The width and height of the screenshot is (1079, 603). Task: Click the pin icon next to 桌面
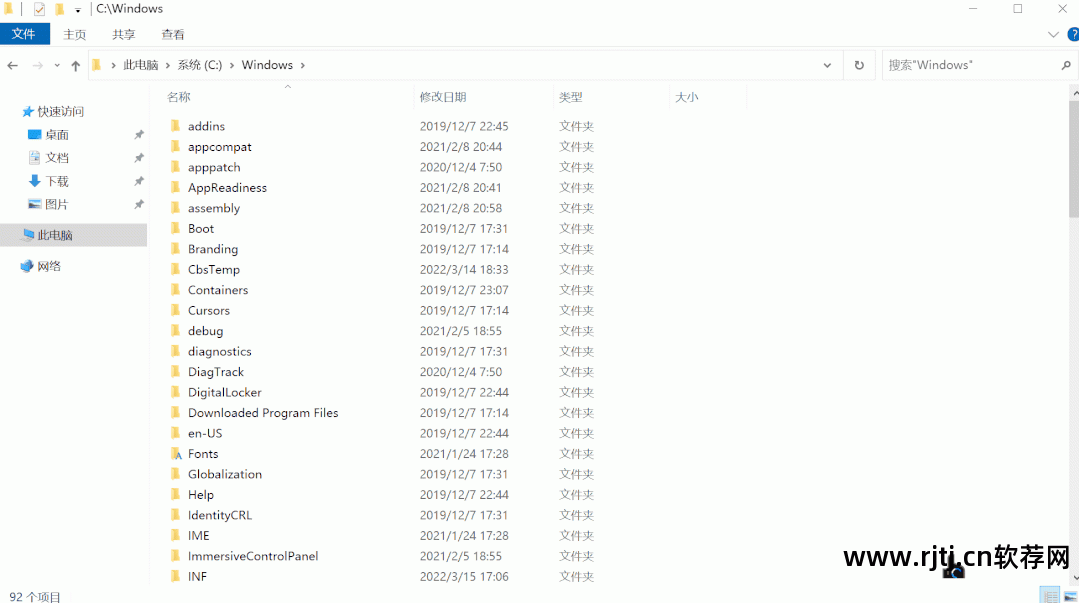click(x=139, y=135)
